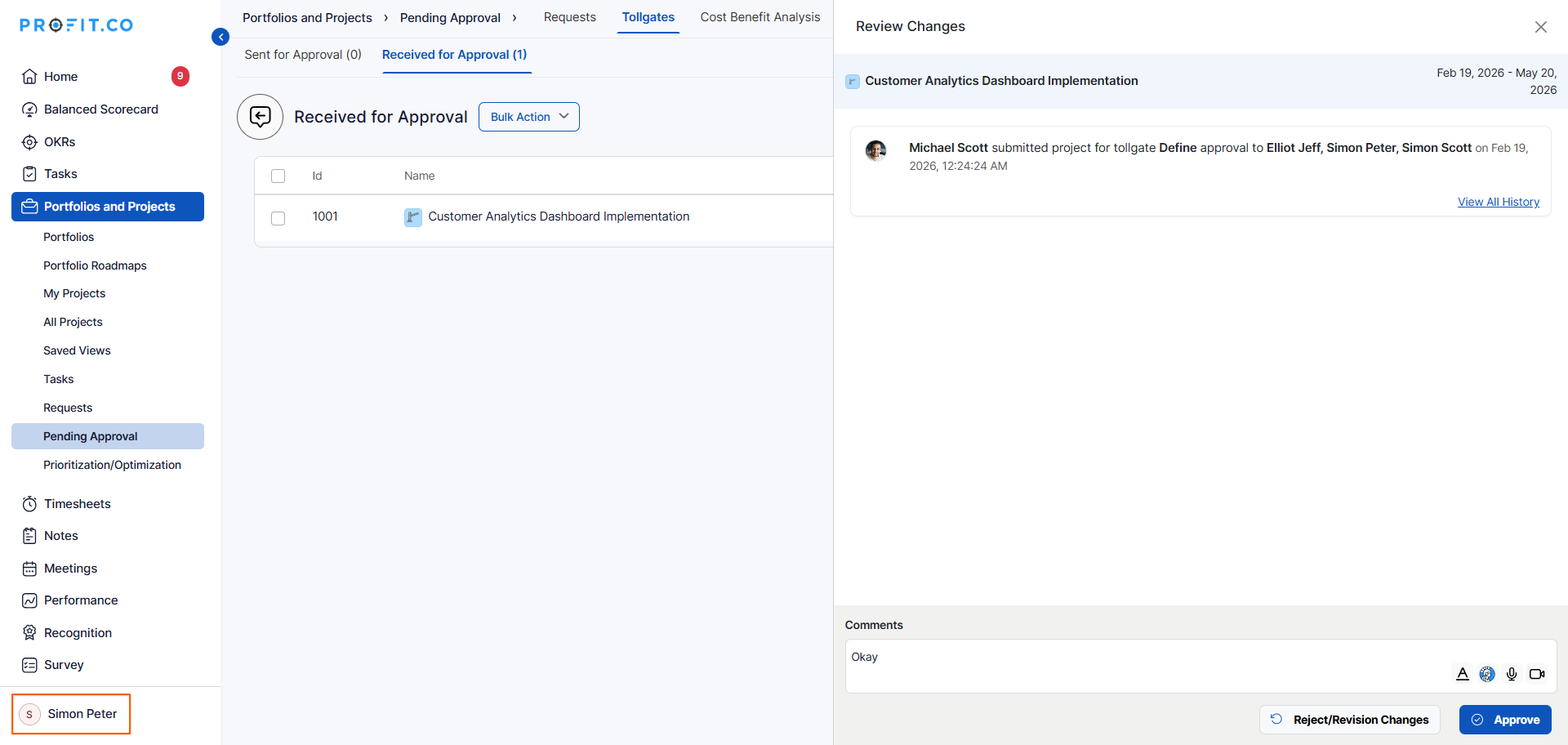
Task: Toggle the select-all checkbox in table header
Action: pos(278,176)
